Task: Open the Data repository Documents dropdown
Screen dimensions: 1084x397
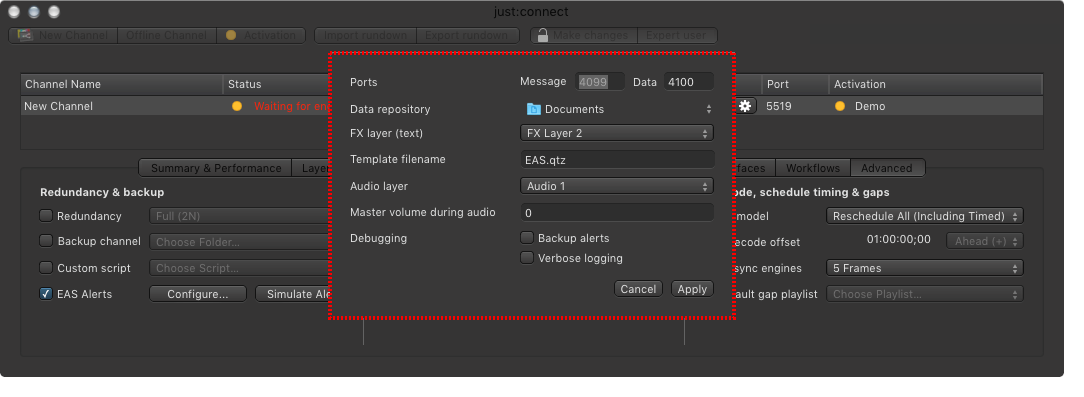Action: tap(617, 109)
